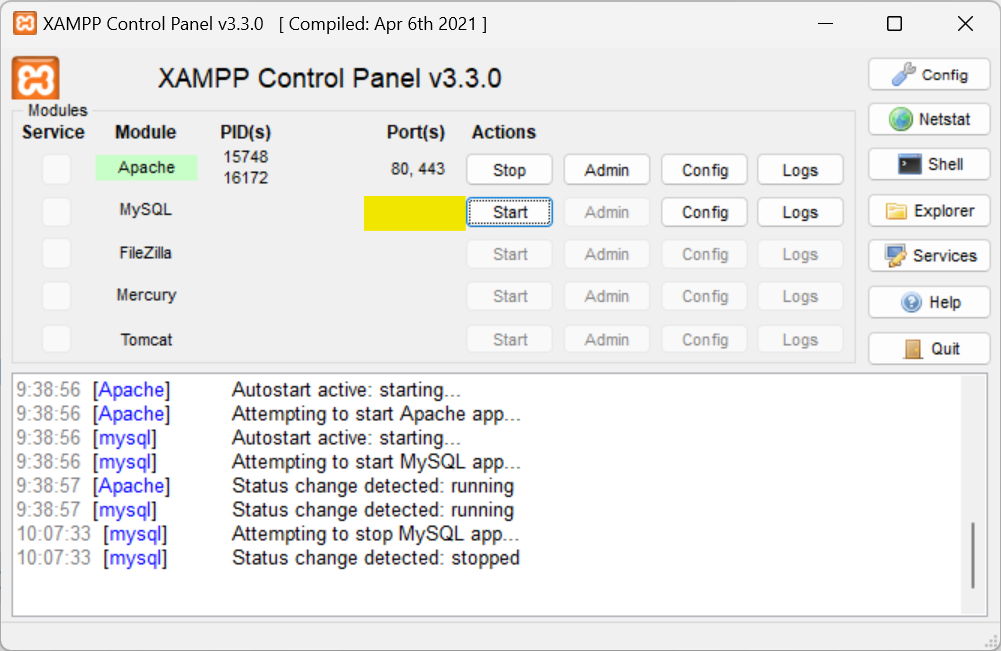Click the log panel vertical scrollbar

coord(972,555)
